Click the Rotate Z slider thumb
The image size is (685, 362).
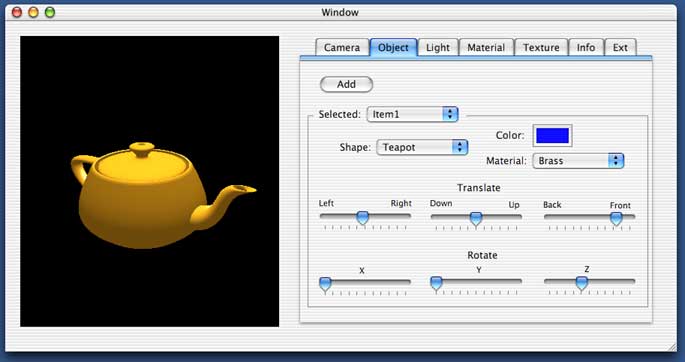[581, 283]
